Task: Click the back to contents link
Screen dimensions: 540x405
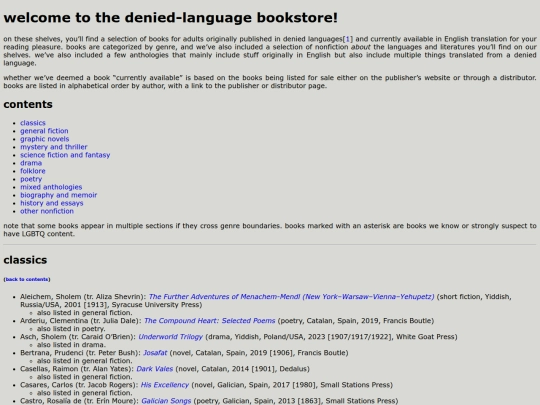Action: (x=27, y=279)
